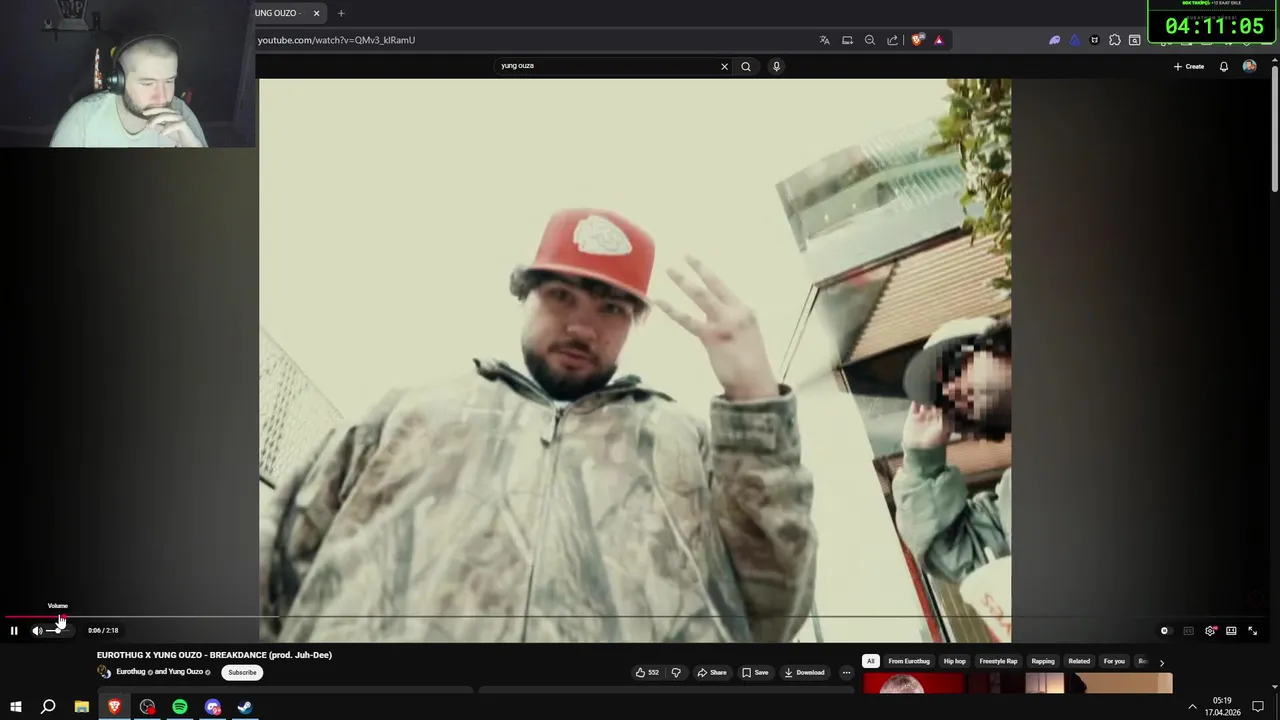The image size is (1280, 720).
Task: Open the Windows Start menu
Action: (15, 707)
